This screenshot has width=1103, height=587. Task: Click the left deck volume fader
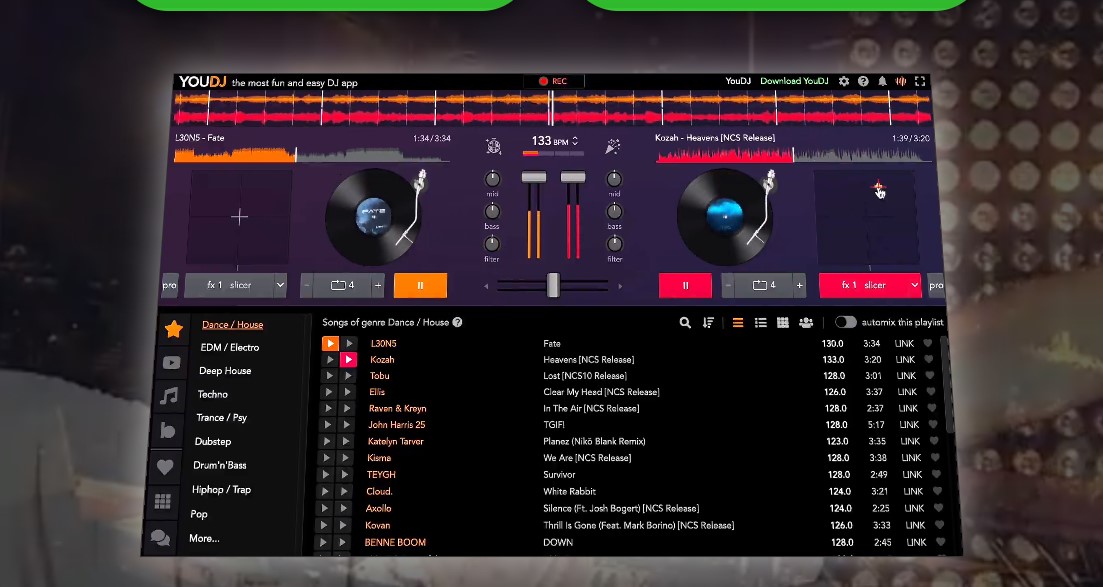pos(534,177)
